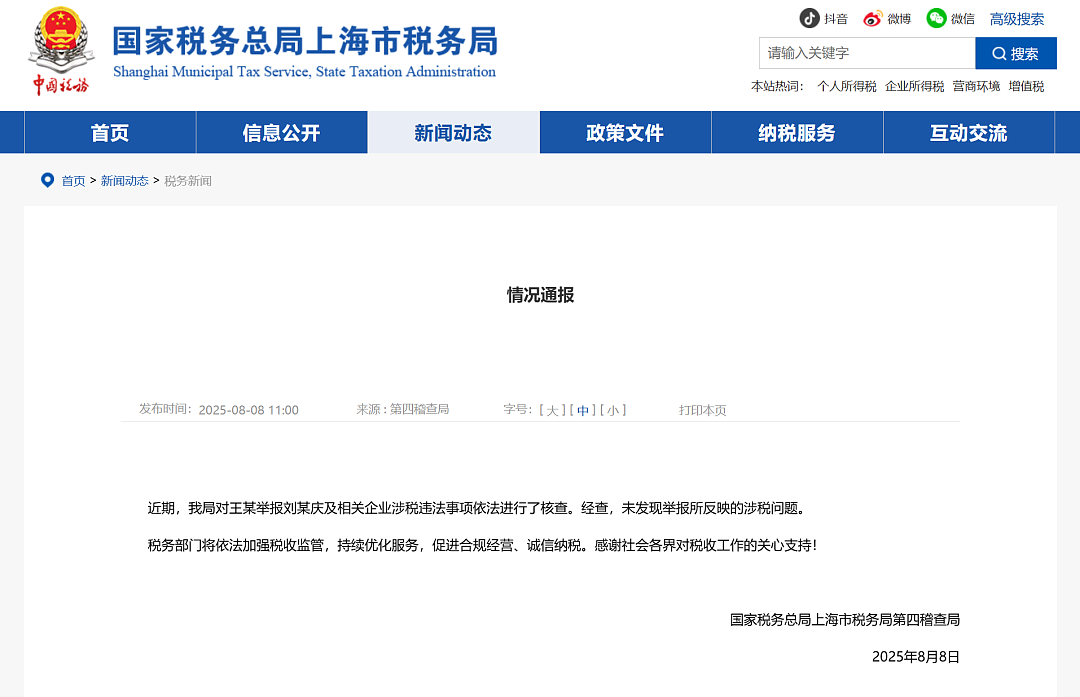The image size is (1080, 697).
Task: Open 高级搜索 advanced search link
Action: point(1017,19)
